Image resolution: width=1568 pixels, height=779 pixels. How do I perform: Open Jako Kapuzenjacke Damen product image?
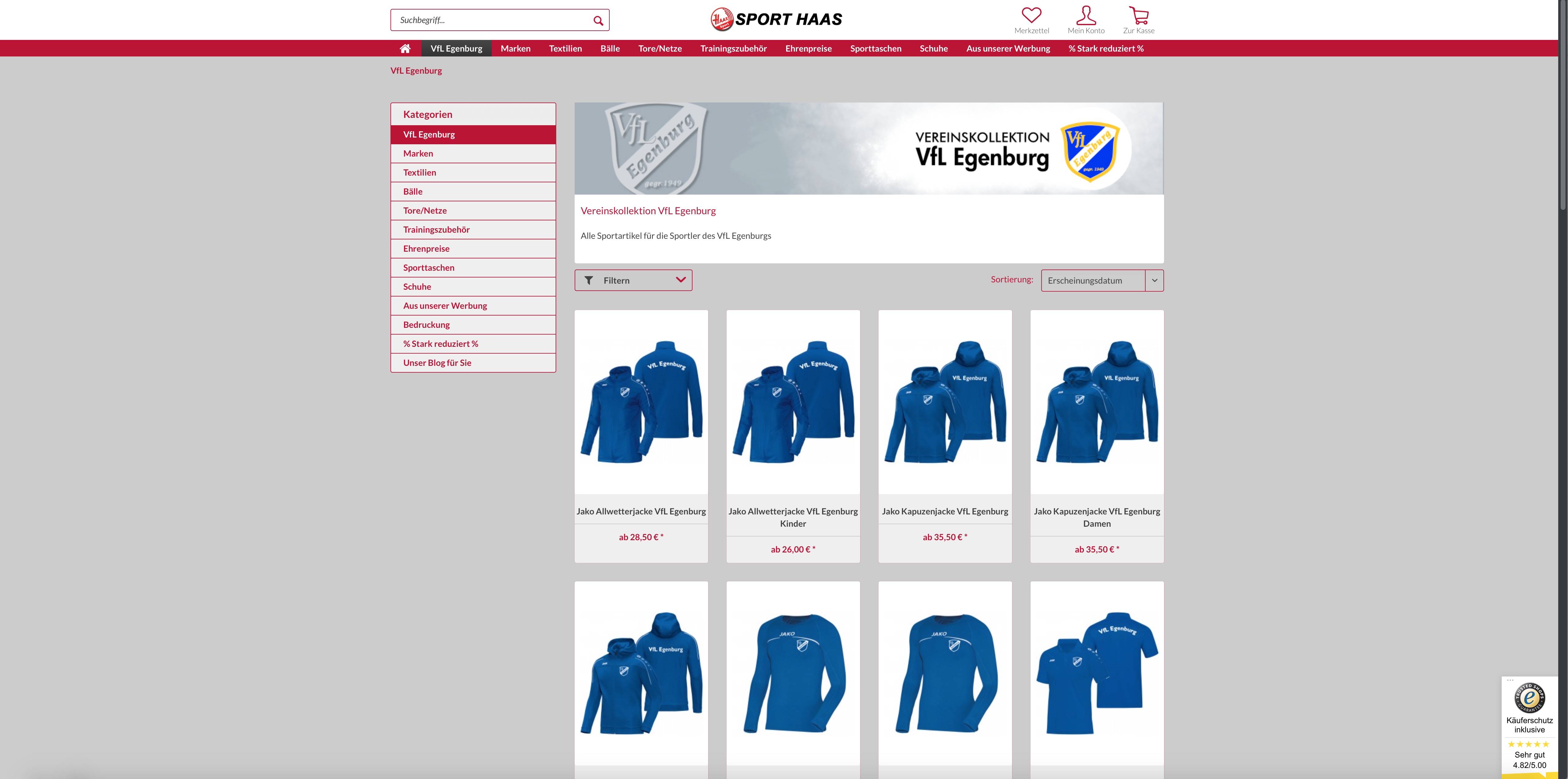[x=1096, y=402]
